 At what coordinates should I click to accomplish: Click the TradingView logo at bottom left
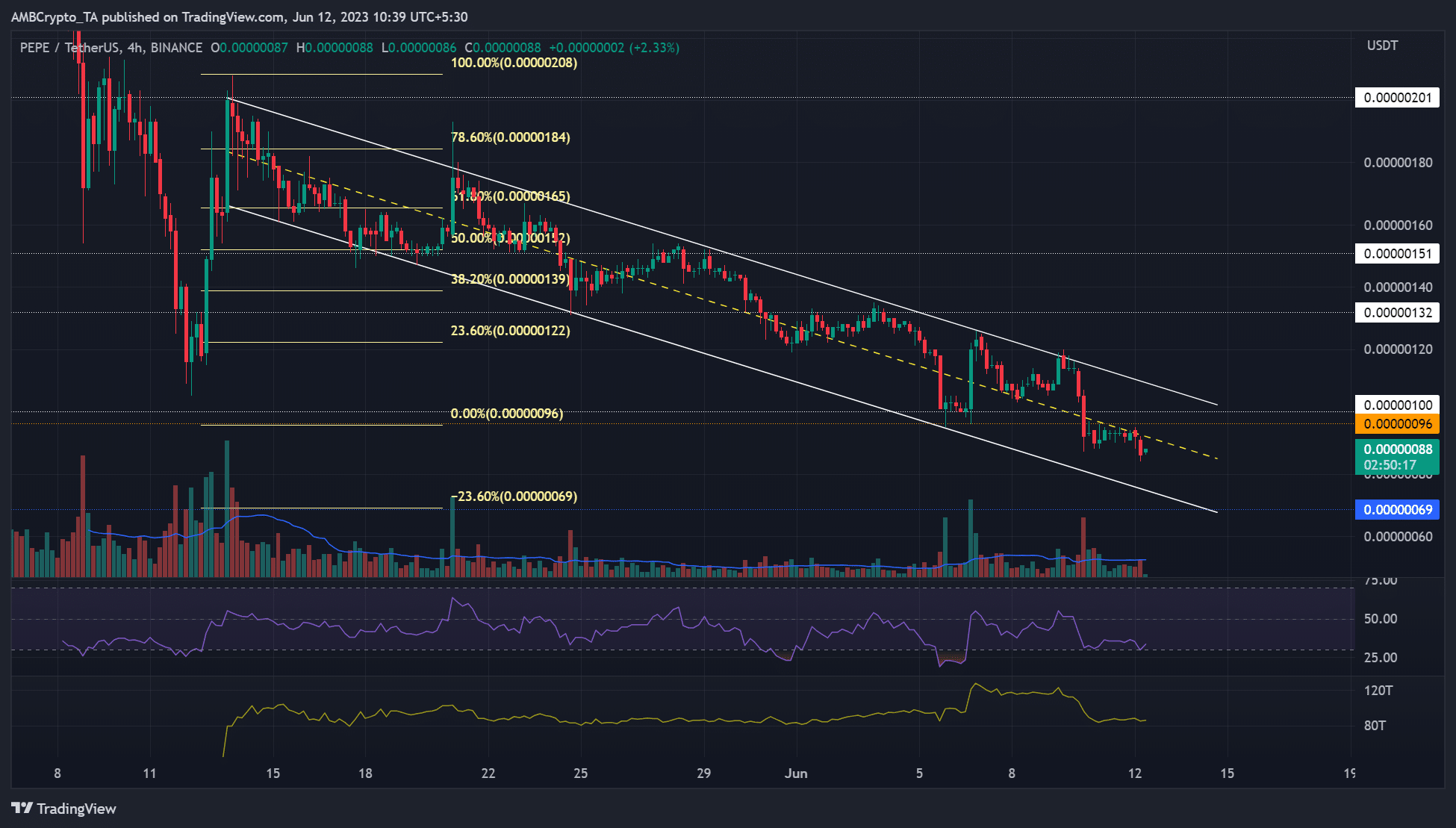click(64, 809)
